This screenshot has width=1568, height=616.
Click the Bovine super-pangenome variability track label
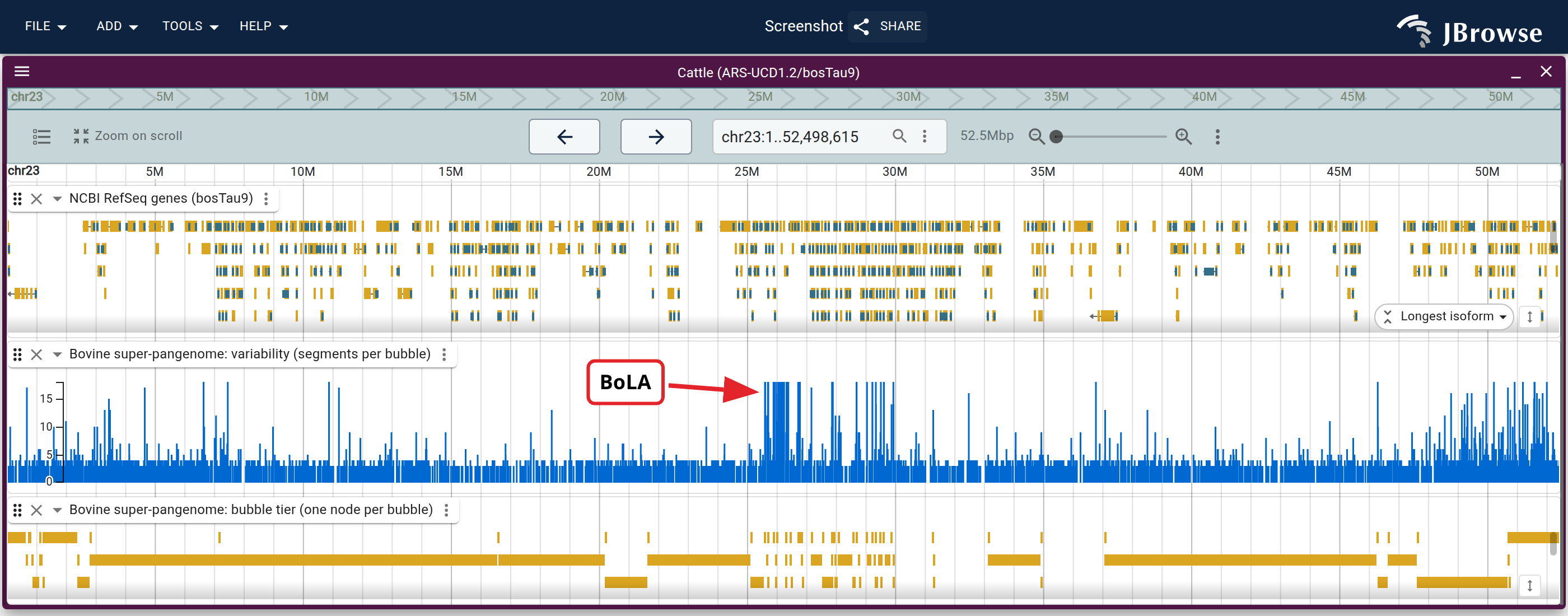[250, 354]
